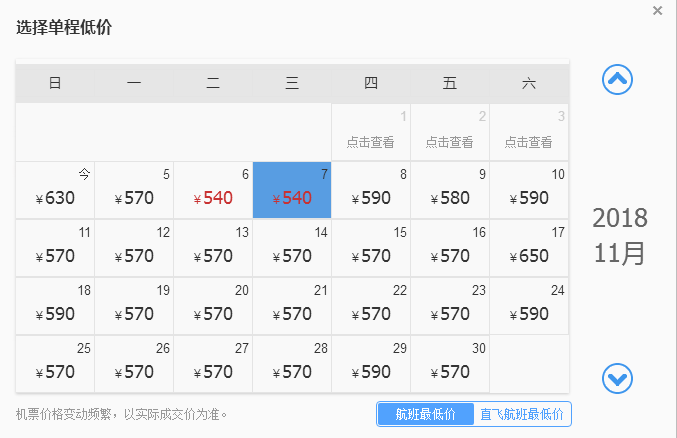Image resolution: width=677 pixels, height=438 pixels.
Task: Click the 日 weekday column header
Action: [55, 83]
